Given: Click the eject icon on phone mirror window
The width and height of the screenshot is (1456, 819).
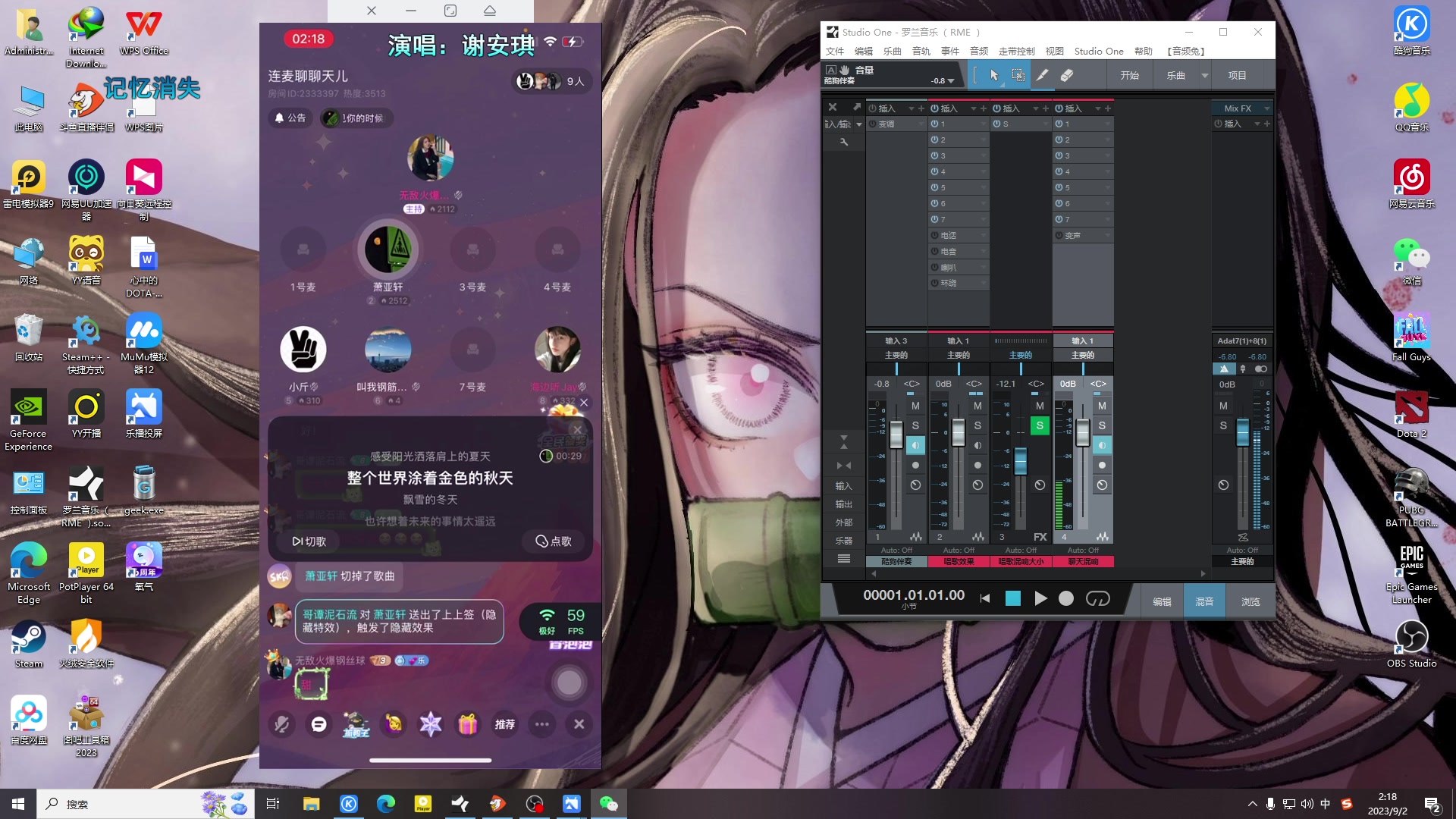Looking at the screenshot, I should click(490, 11).
